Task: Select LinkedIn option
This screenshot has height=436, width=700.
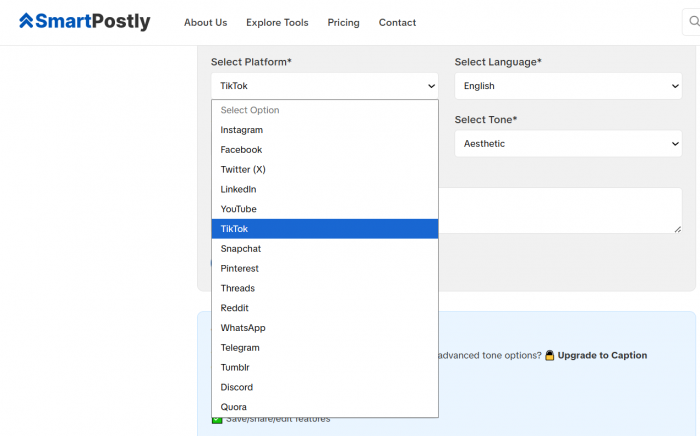Action: coord(325,189)
